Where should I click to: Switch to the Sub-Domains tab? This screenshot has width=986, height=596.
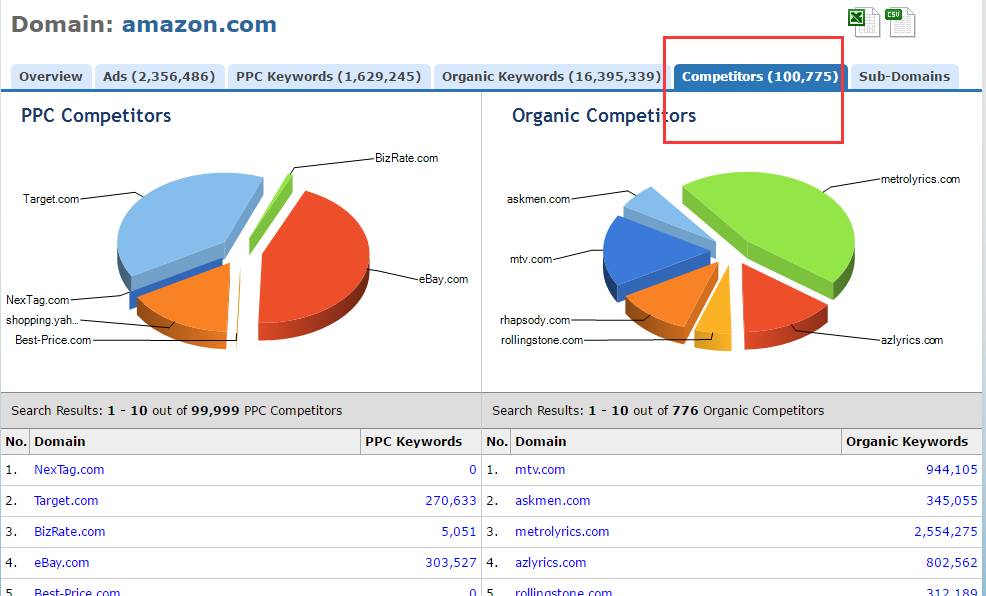[x=904, y=77]
